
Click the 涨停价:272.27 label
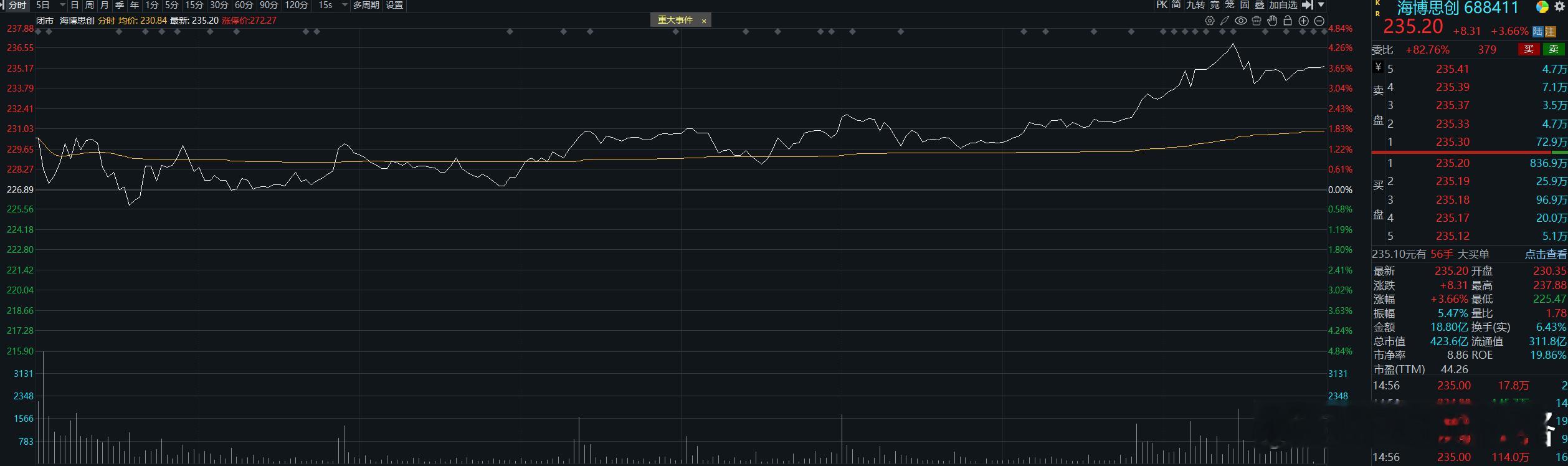click(x=249, y=21)
